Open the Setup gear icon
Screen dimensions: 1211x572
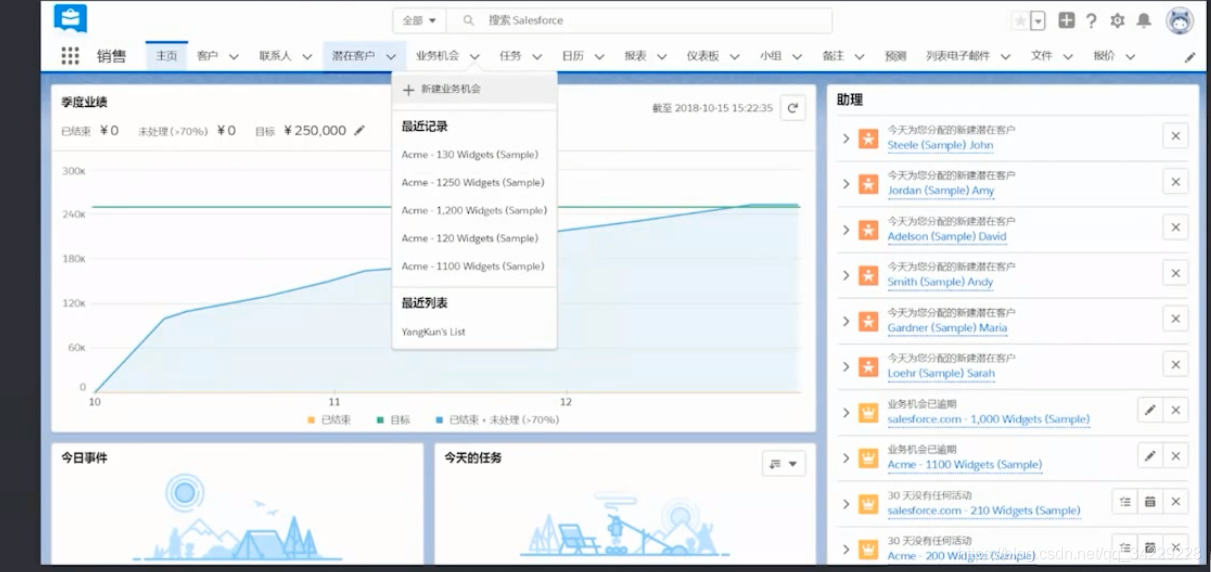click(1118, 20)
